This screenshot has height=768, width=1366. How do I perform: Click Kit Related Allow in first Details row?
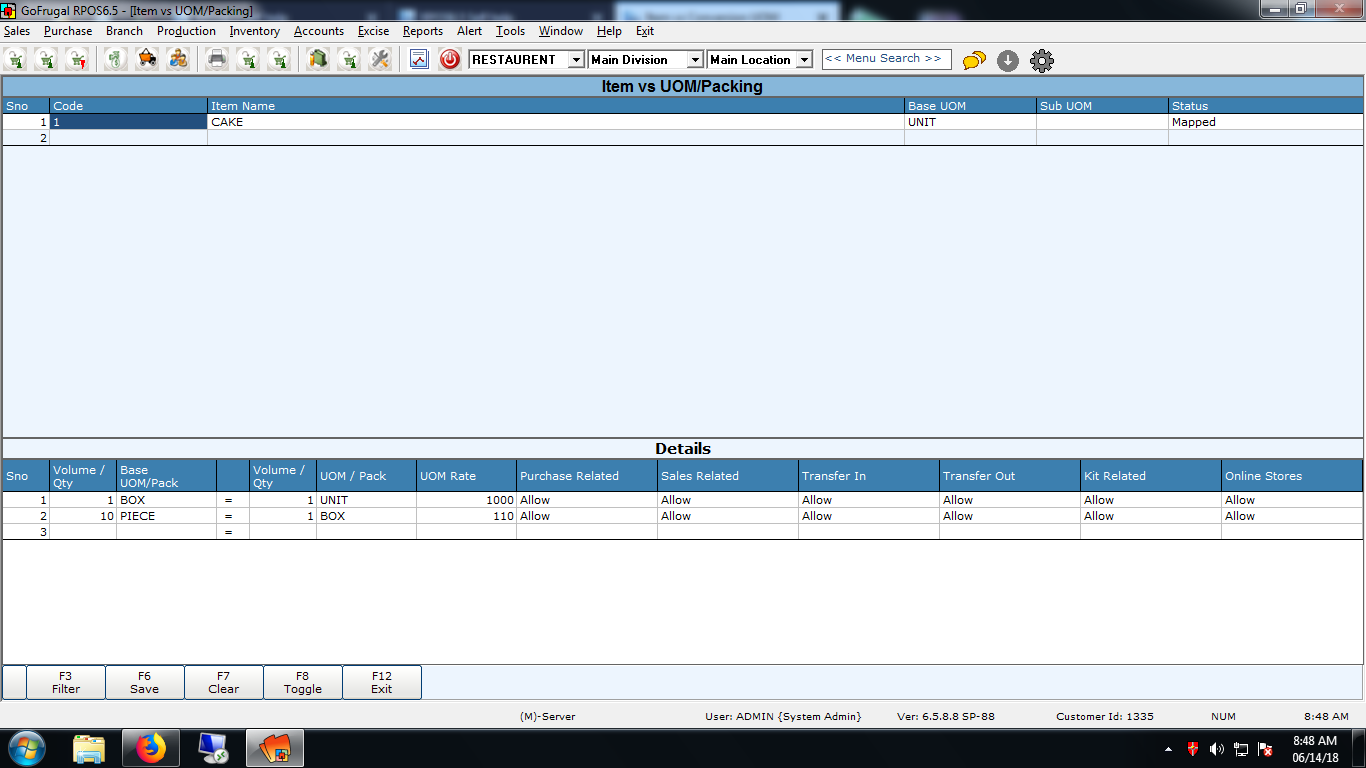(1150, 500)
